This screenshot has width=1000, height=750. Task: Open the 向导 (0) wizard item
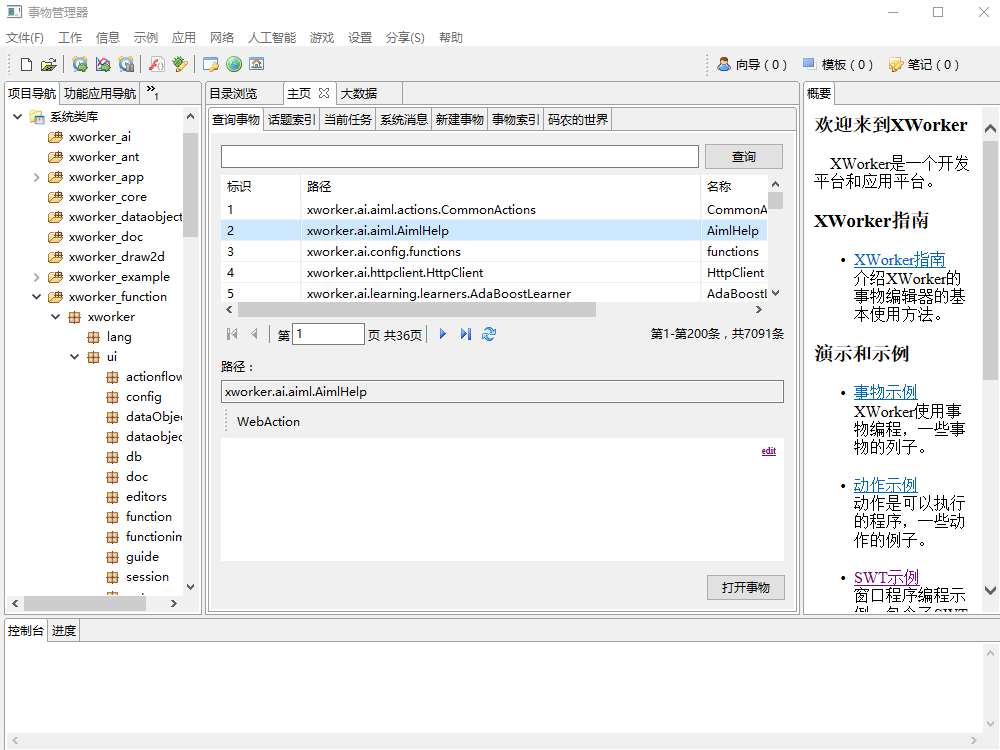pyautogui.click(x=751, y=64)
